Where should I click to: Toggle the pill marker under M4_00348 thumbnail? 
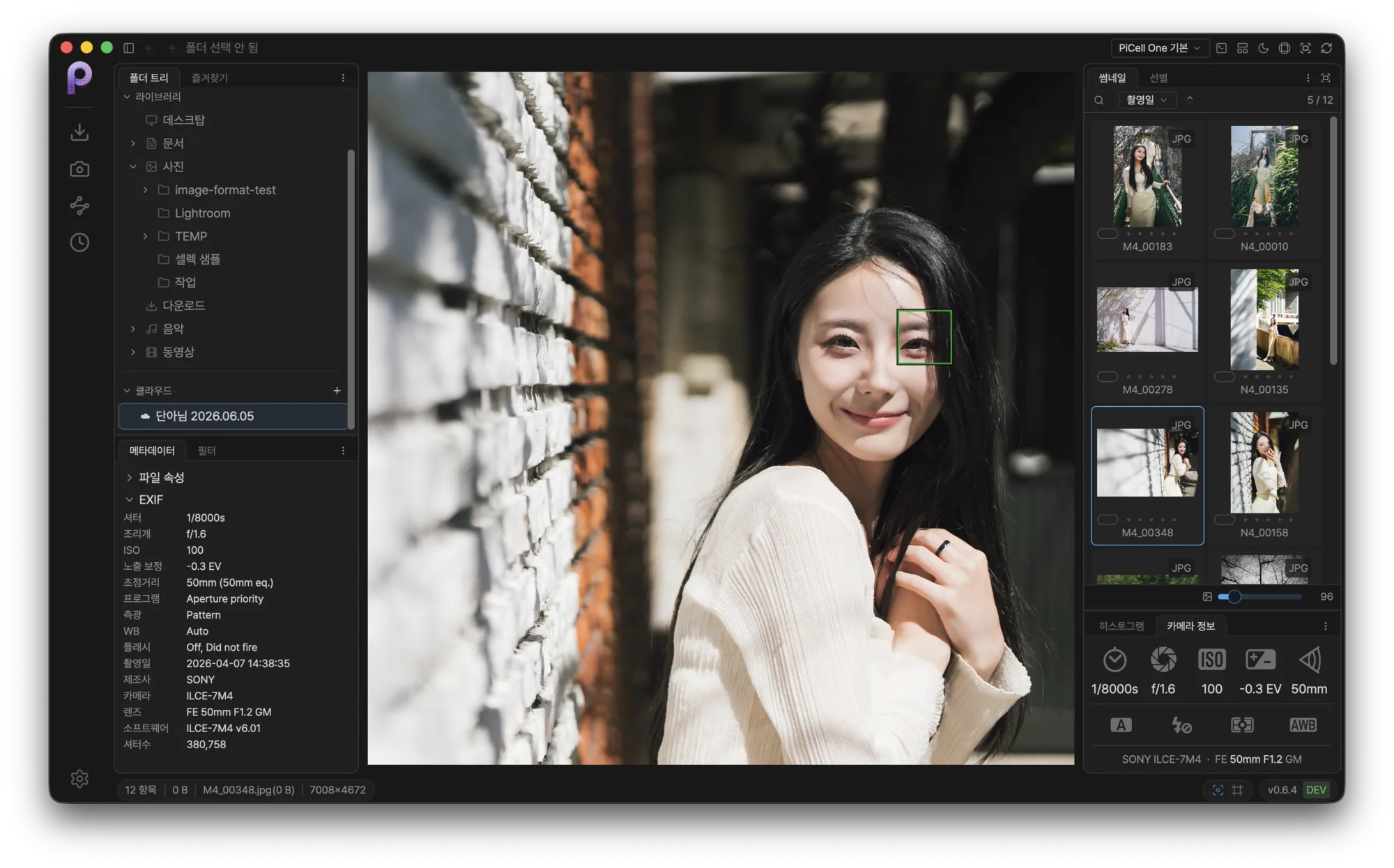[x=1108, y=519]
